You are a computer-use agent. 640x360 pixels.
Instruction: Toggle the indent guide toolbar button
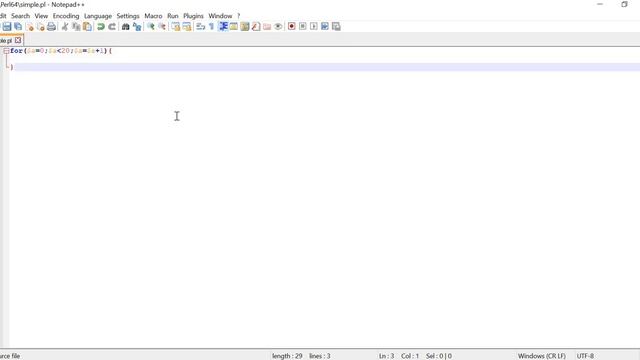pos(223,27)
